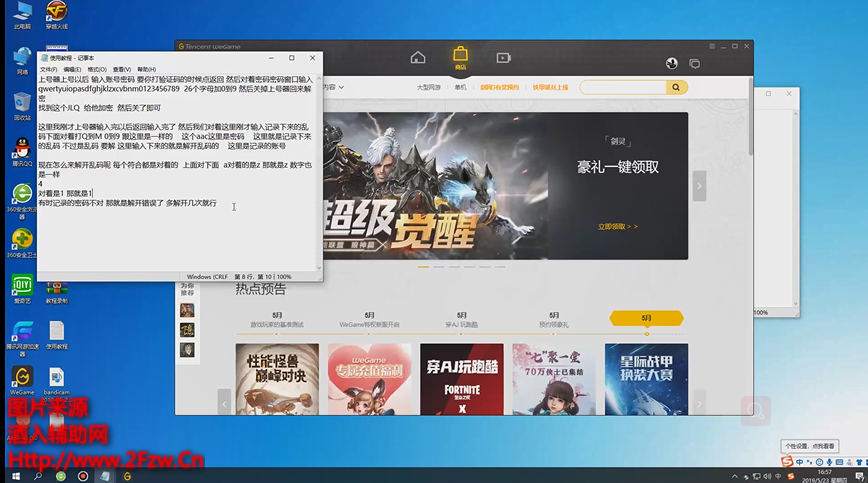The width and height of the screenshot is (868, 483).
Task: Advance banner with right arrow
Action: [x=699, y=185]
